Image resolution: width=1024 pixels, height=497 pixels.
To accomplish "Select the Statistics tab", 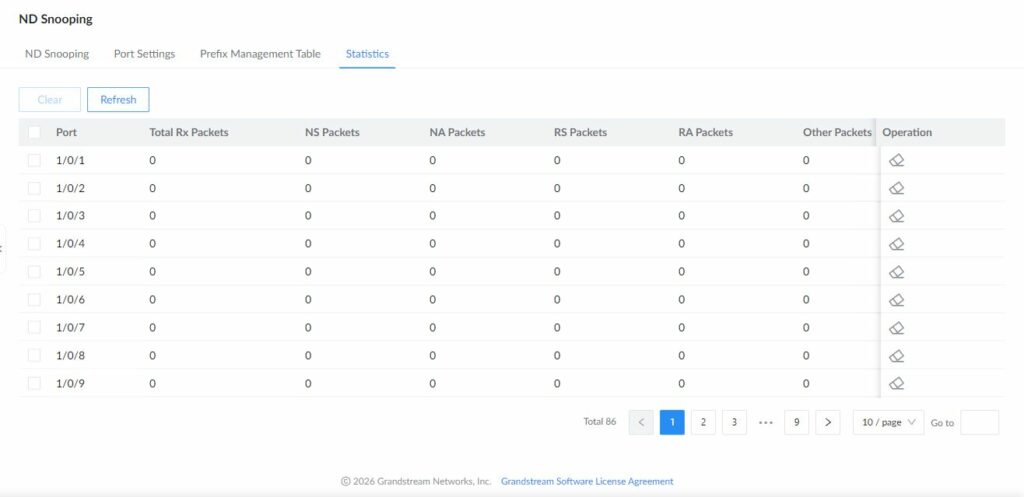I will (x=367, y=54).
